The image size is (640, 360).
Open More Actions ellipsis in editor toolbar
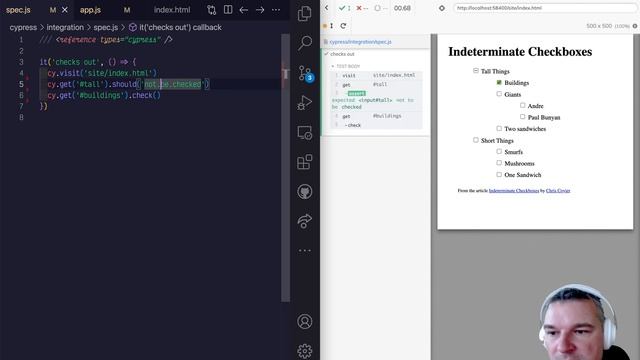tap(276, 10)
